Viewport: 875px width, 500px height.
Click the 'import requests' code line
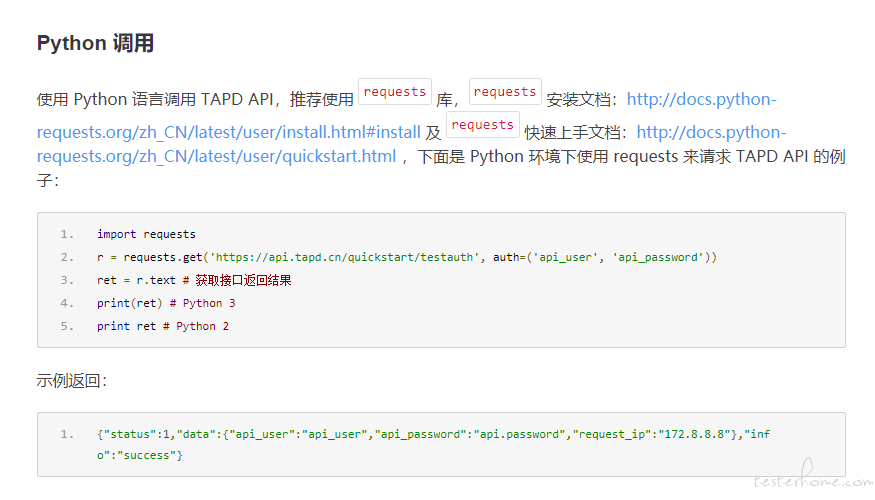tap(146, 234)
